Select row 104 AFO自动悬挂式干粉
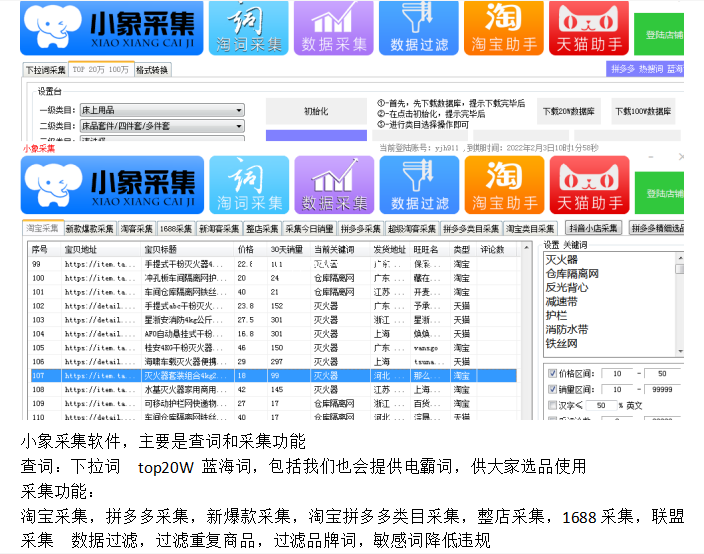Screen dimensions: 704x554 pos(273,334)
